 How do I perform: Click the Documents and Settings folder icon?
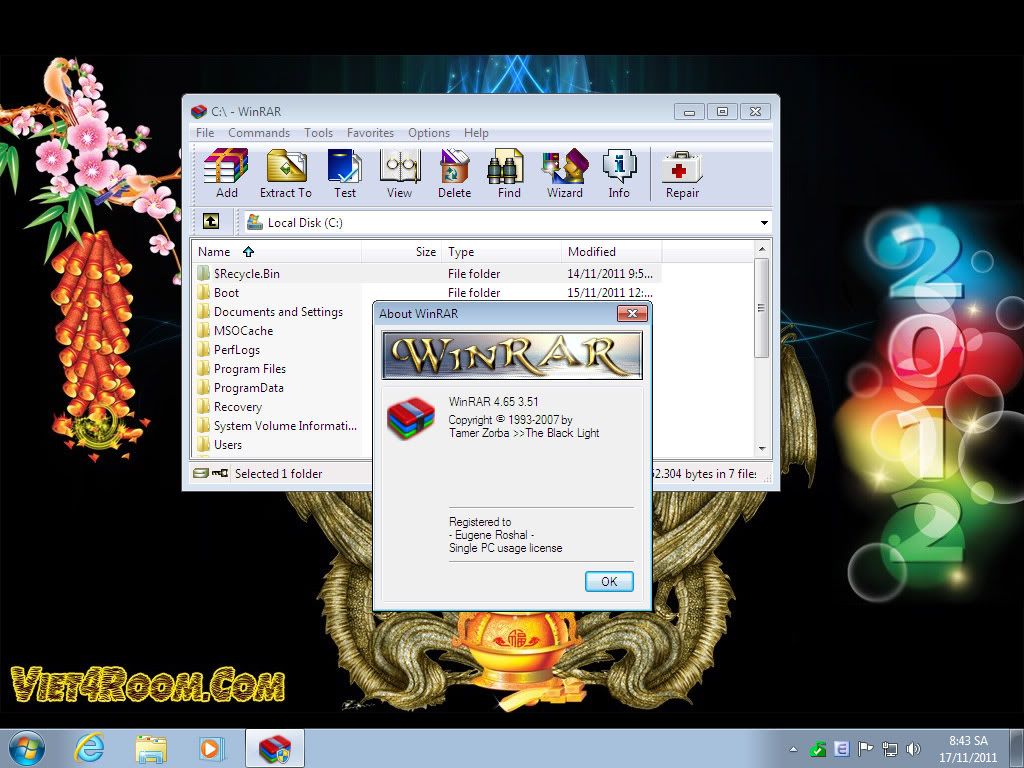[x=204, y=311]
